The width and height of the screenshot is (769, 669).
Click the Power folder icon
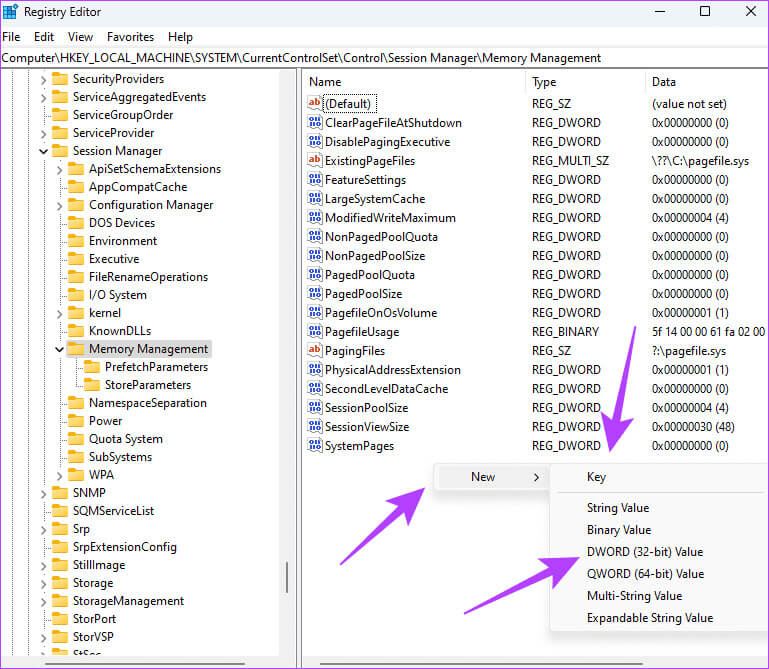tap(76, 421)
